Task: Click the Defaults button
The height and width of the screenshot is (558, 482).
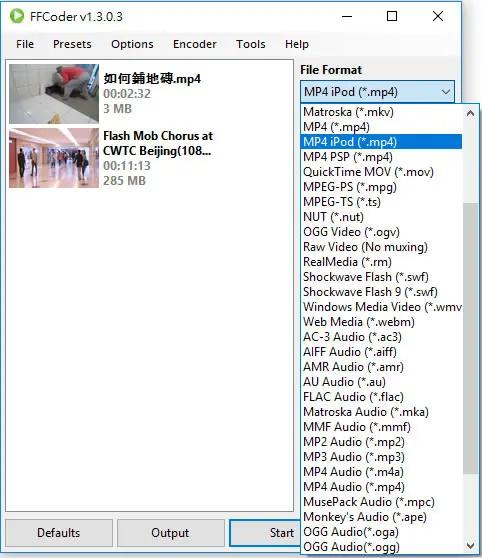Action: tap(59, 533)
